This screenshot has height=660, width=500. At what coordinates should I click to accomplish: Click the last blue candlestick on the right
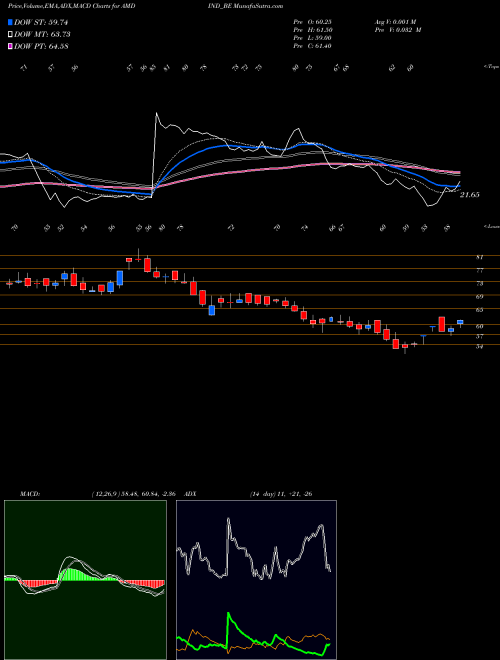(460, 322)
